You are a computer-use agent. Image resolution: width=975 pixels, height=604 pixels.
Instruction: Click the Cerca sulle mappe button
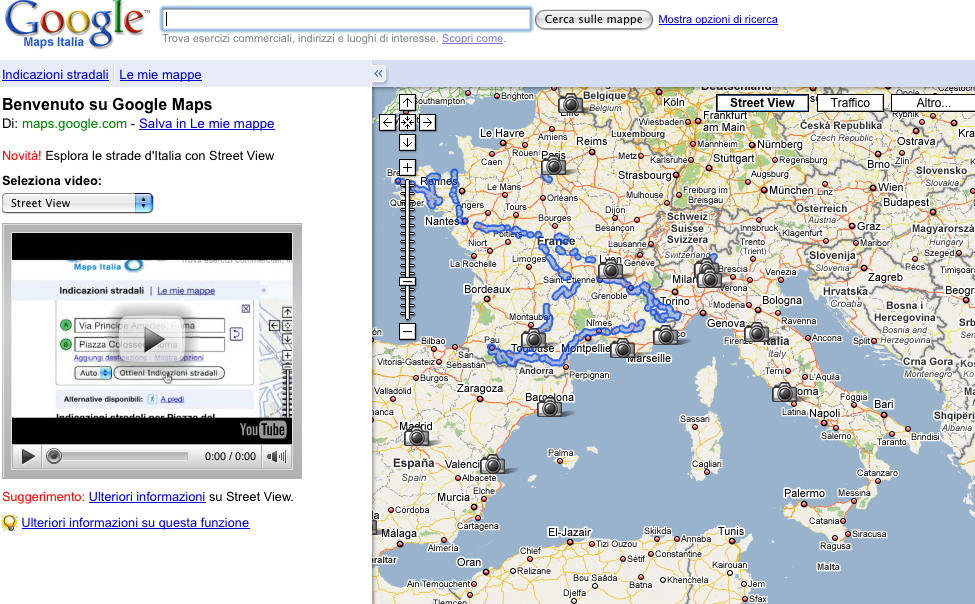[594, 19]
